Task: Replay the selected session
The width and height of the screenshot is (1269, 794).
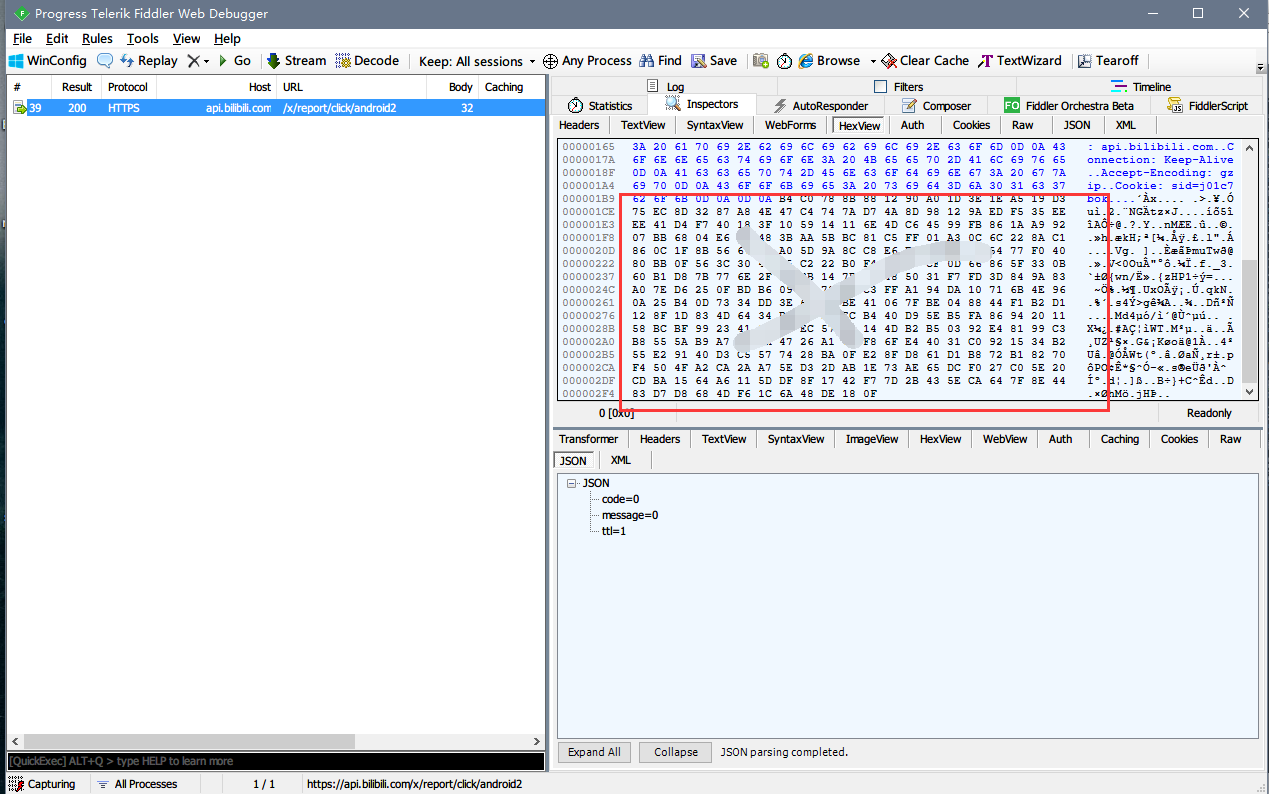Action: point(148,61)
